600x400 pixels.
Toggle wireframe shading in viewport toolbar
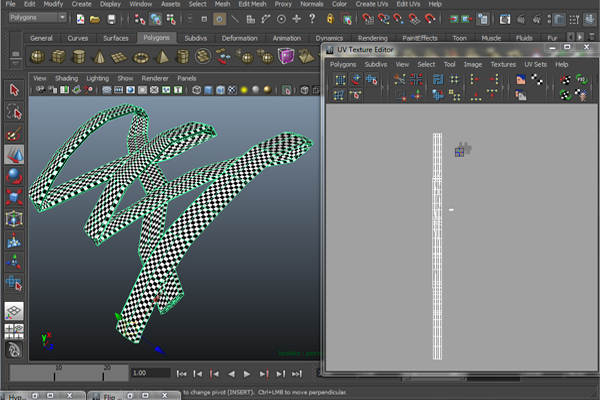click(x=196, y=90)
